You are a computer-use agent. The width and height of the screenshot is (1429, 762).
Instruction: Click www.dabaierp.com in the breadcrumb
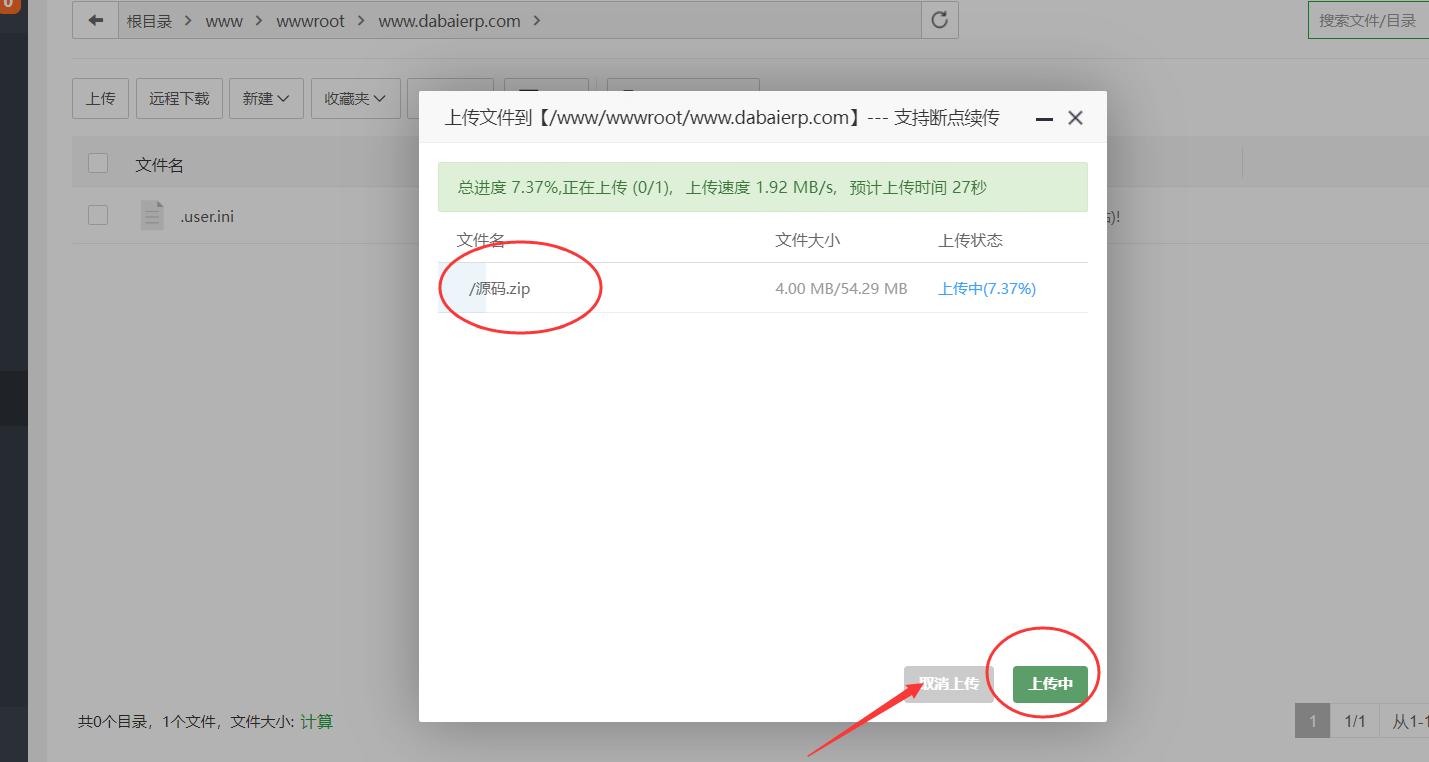(449, 20)
